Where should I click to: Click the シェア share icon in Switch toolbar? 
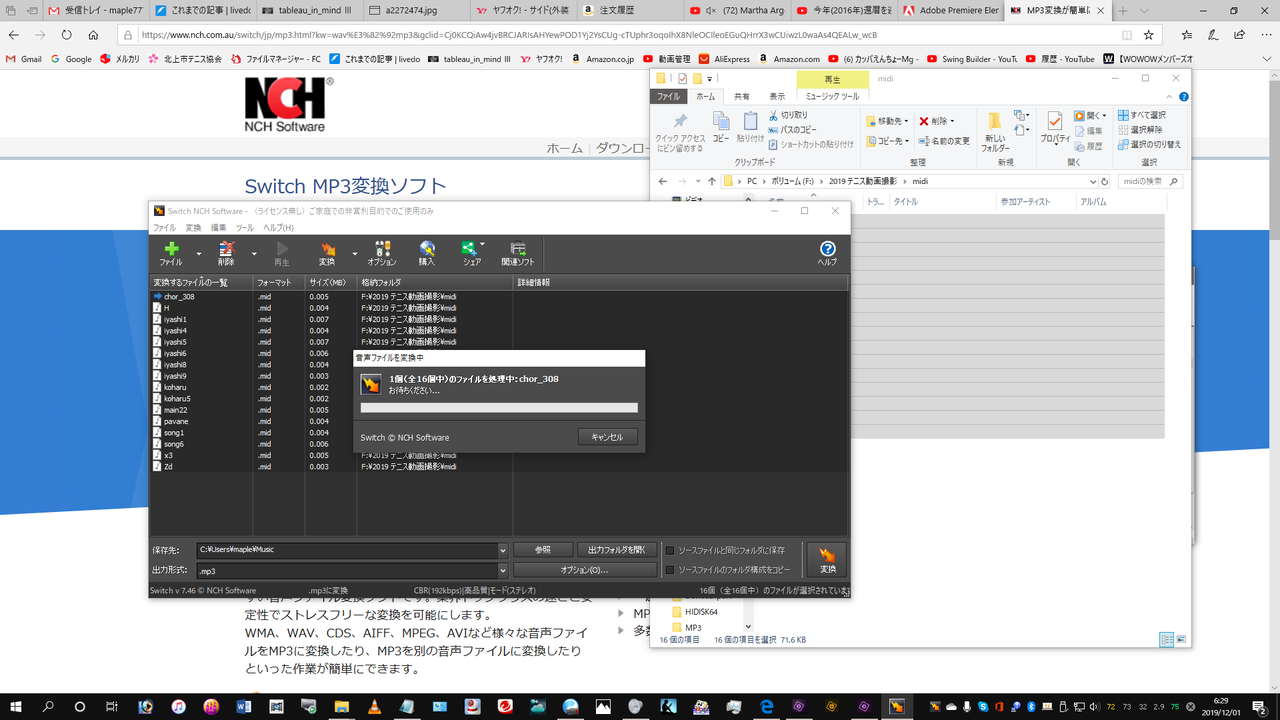(x=471, y=253)
